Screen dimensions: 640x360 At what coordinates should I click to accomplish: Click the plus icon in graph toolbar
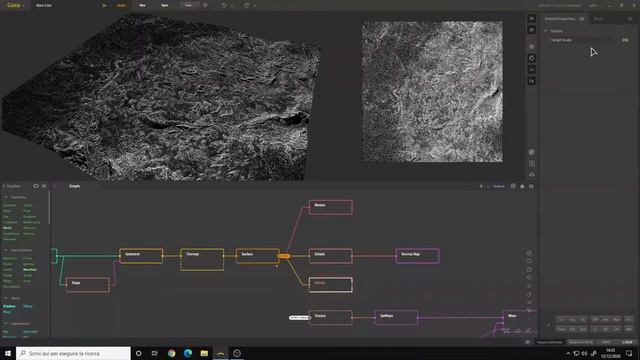[481, 186]
